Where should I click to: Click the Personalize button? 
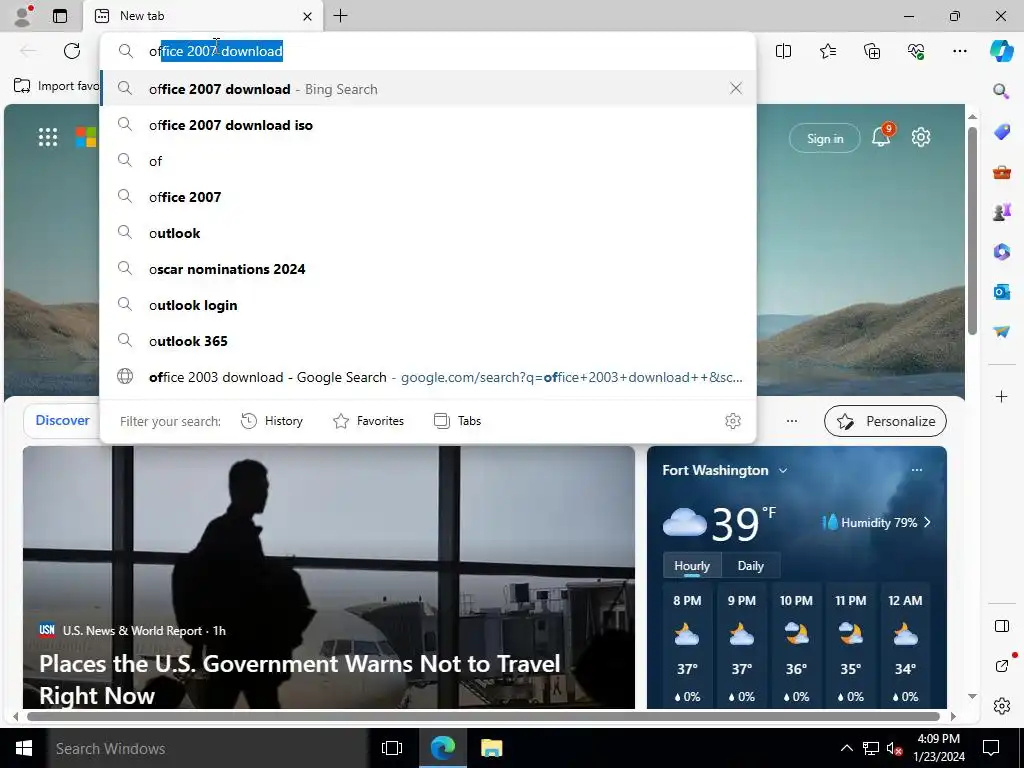(x=885, y=421)
